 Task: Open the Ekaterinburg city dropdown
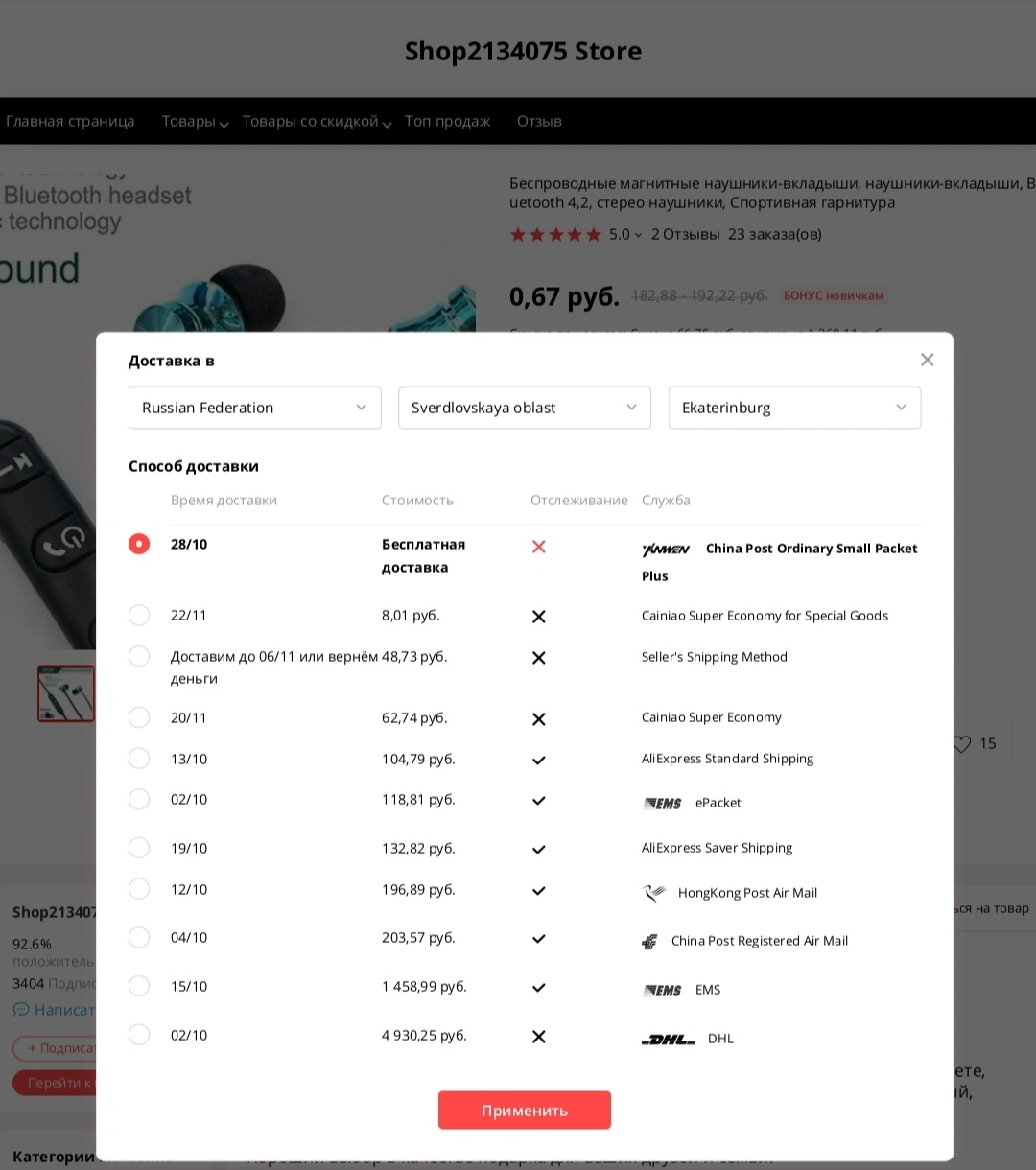(794, 408)
